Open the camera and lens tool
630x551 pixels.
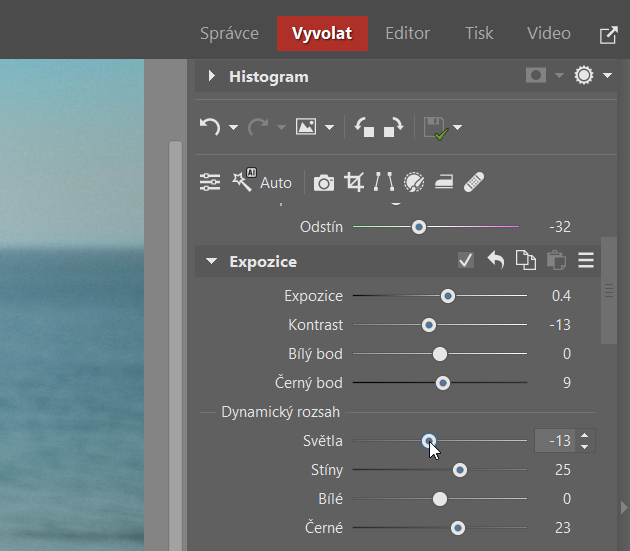pos(324,182)
